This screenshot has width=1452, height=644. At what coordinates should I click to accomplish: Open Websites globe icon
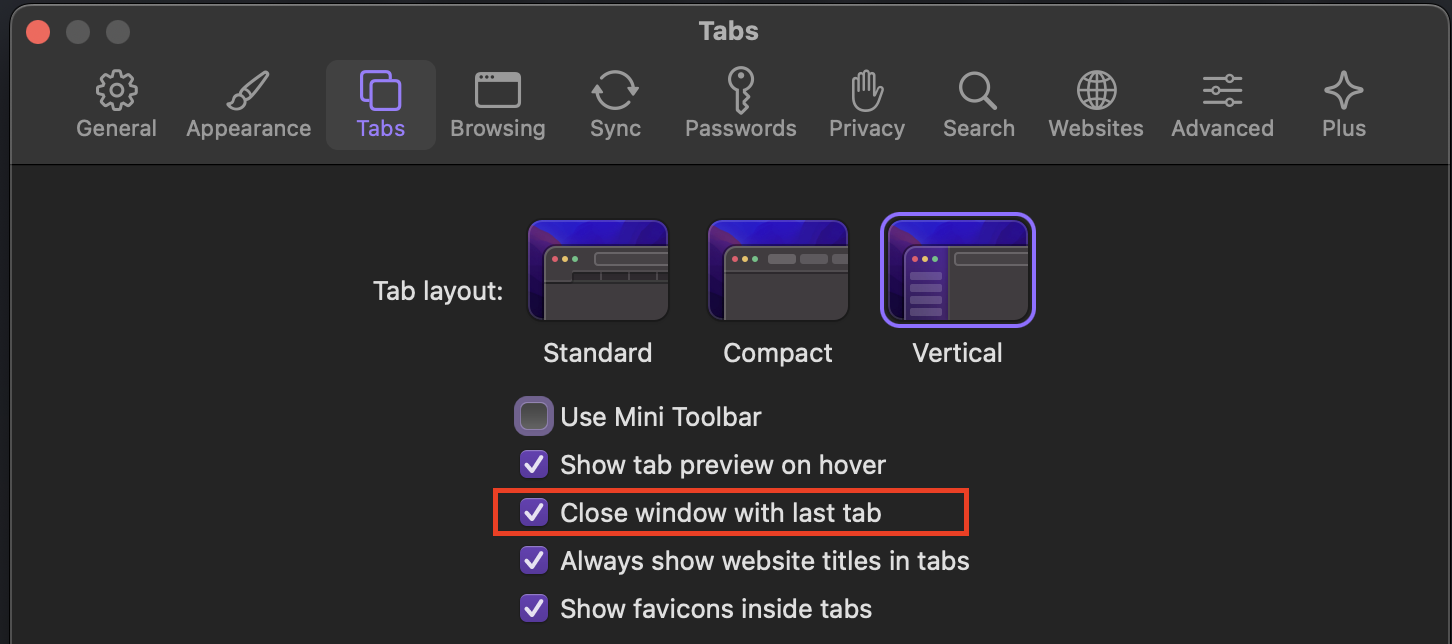click(1096, 91)
